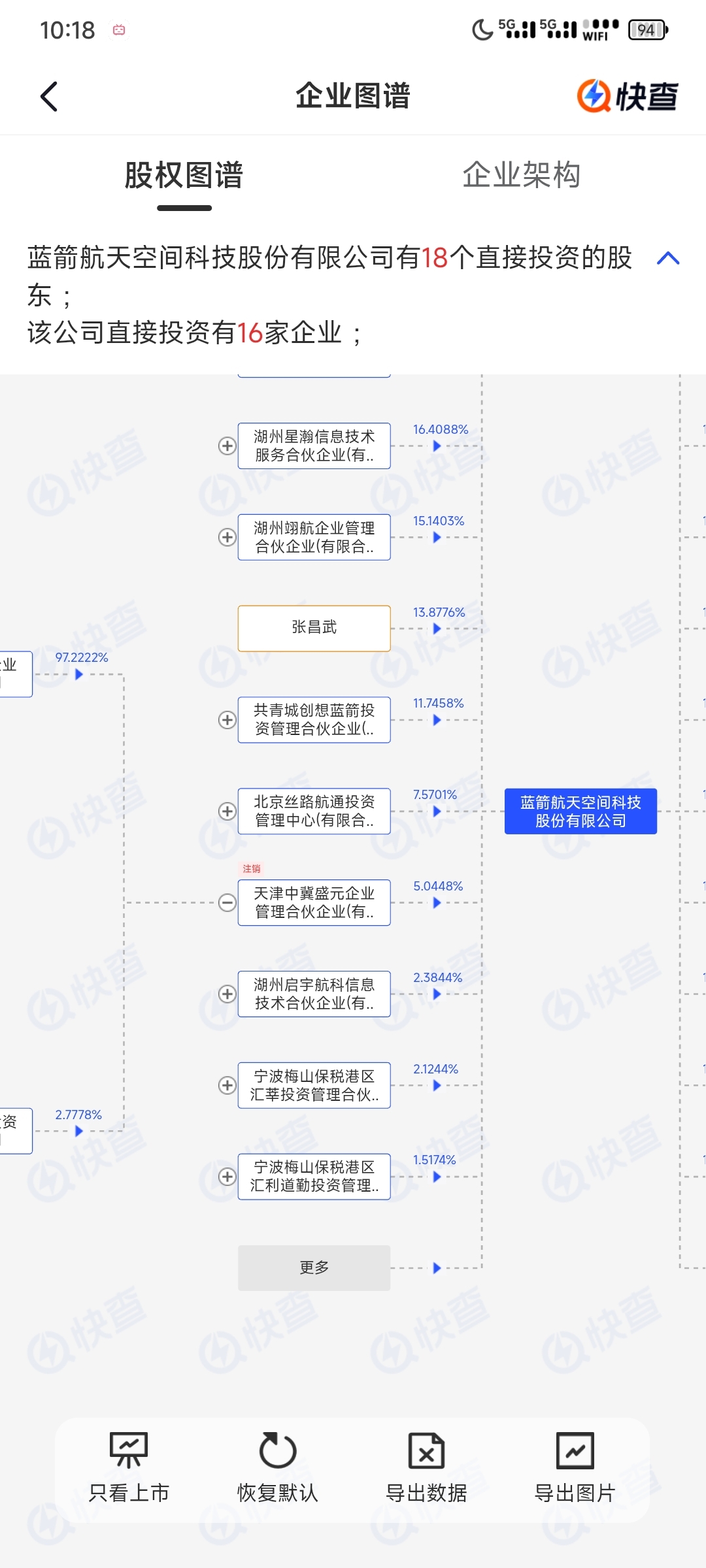Tap the WiFi signal indicator
This screenshot has width=706, height=1568.
pyautogui.click(x=600, y=30)
